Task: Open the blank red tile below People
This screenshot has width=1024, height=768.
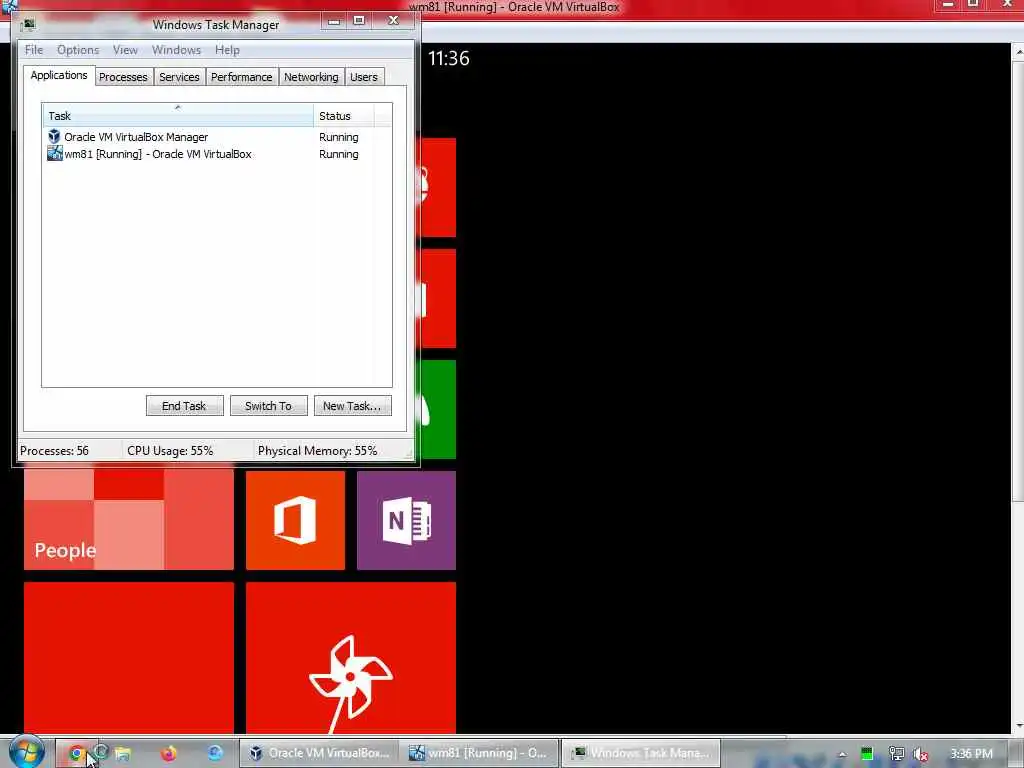Action: (x=129, y=658)
